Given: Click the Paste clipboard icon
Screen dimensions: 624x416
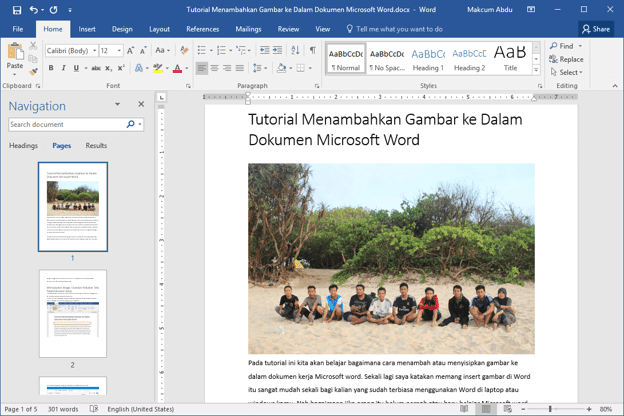Looking at the screenshot, I should pos(15,52).
